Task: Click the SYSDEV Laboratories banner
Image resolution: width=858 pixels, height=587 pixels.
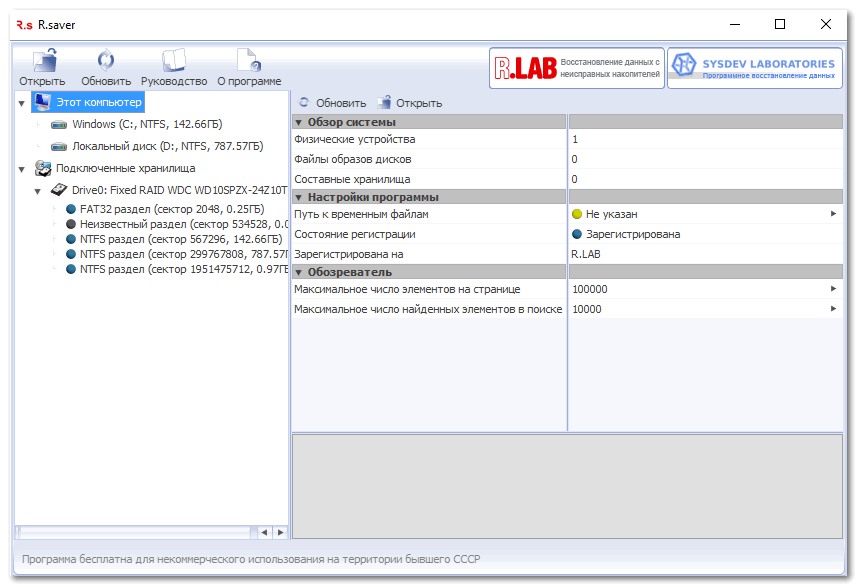Action: (x=755, y=68)
